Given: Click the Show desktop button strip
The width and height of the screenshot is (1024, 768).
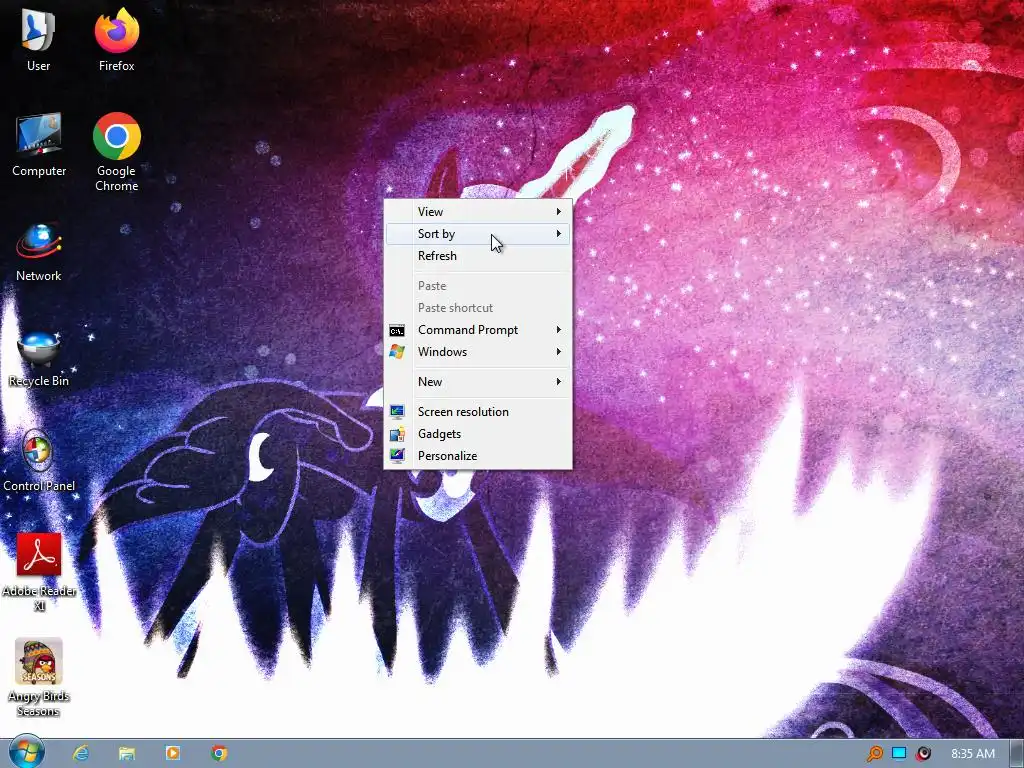Looking at the screenshot, I should click(x=1016, y=754).
